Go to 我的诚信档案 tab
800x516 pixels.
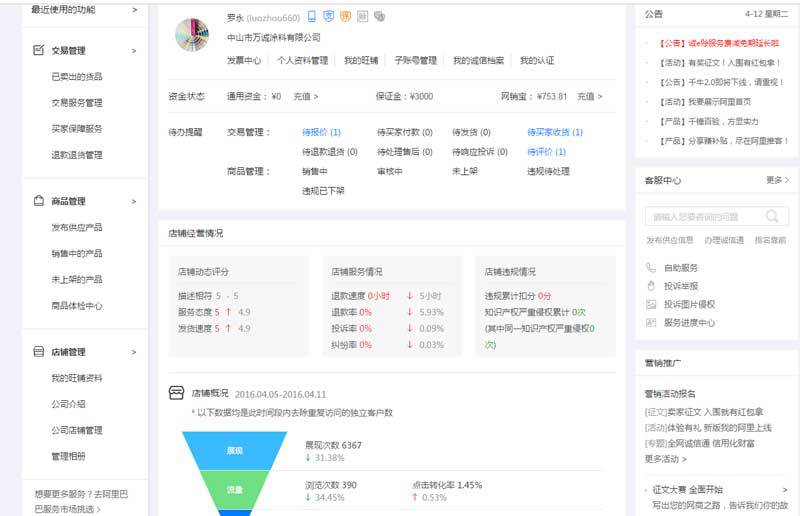(x=479, y=60)
